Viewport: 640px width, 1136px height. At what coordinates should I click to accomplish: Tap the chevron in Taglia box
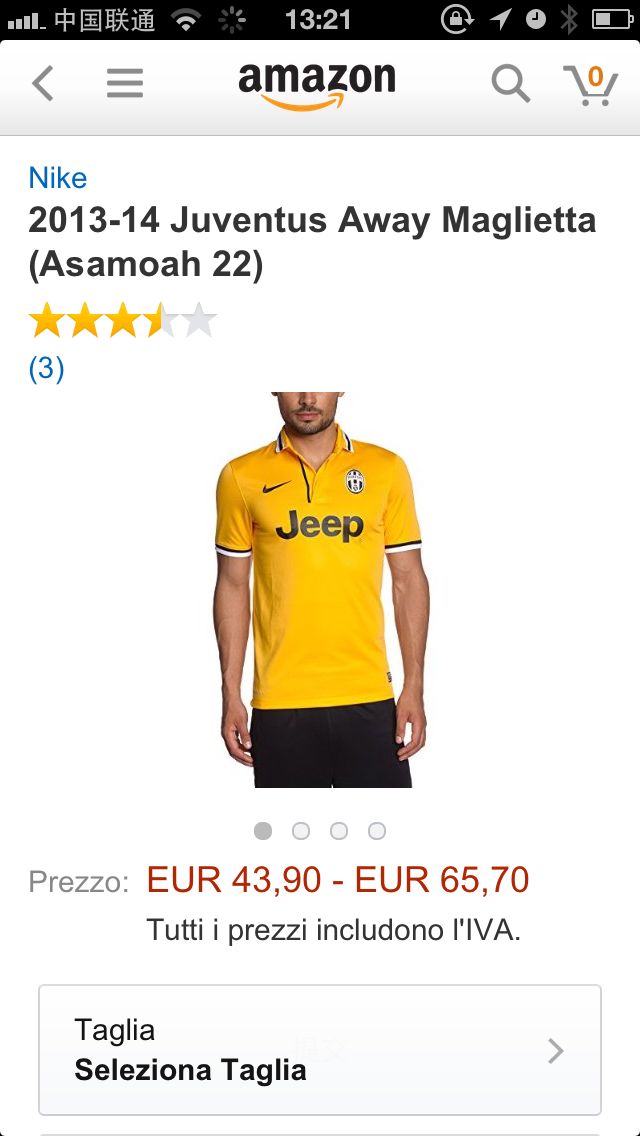(555, 1051)
